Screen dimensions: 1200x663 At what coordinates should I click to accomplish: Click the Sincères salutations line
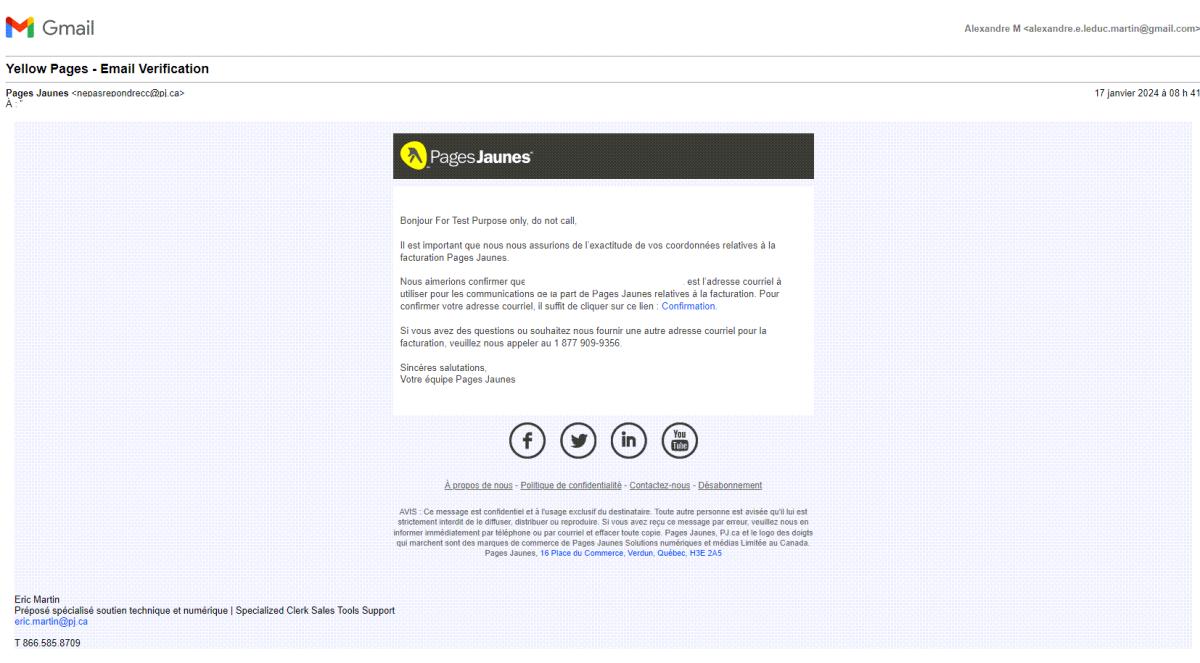coord(443,368)
